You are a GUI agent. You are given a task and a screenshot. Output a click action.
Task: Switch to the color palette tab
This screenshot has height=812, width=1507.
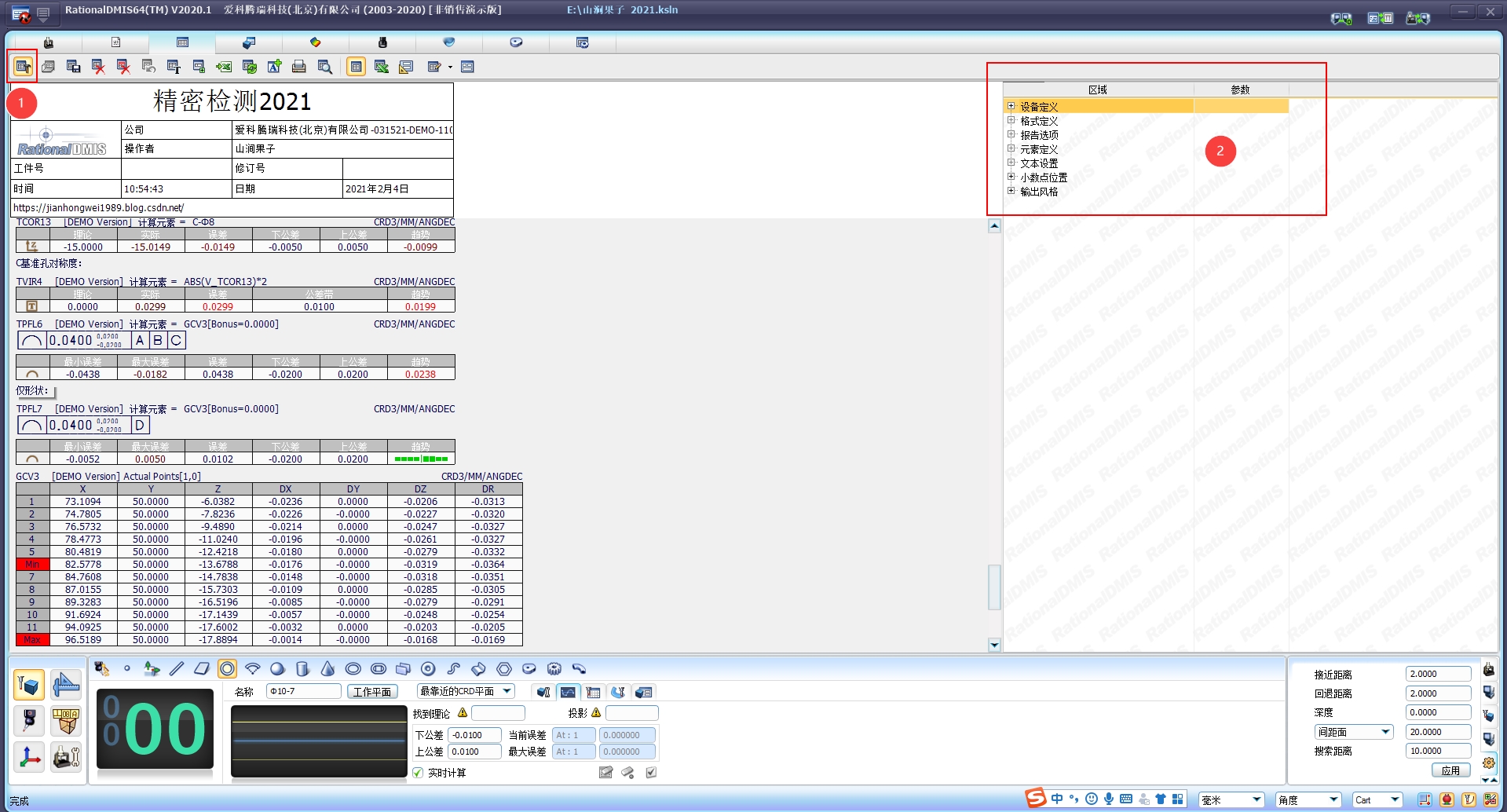316,42
